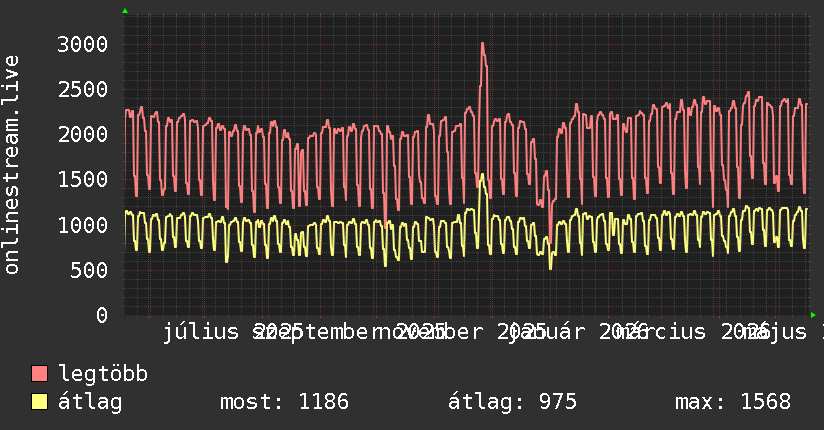
Task: Click the 1500 y-axis label
Action: (x=83, y=180)
